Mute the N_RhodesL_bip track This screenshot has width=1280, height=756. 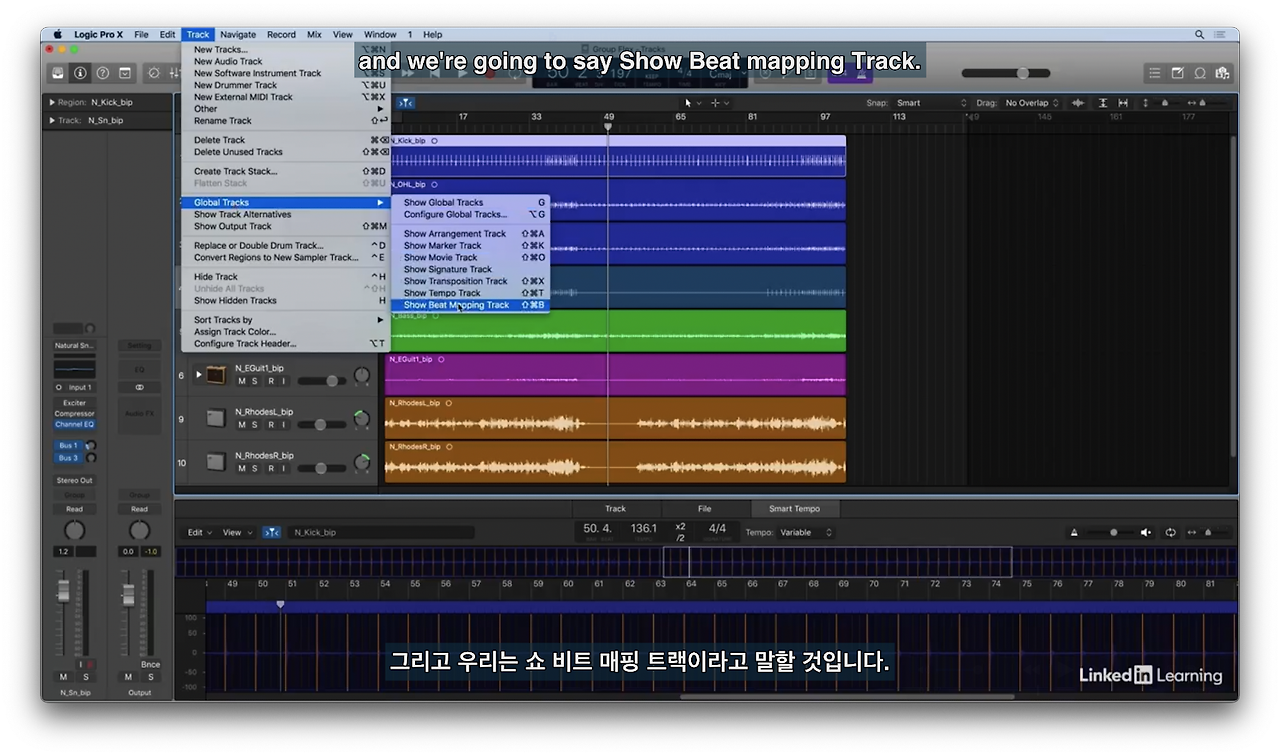coord(241,425)
